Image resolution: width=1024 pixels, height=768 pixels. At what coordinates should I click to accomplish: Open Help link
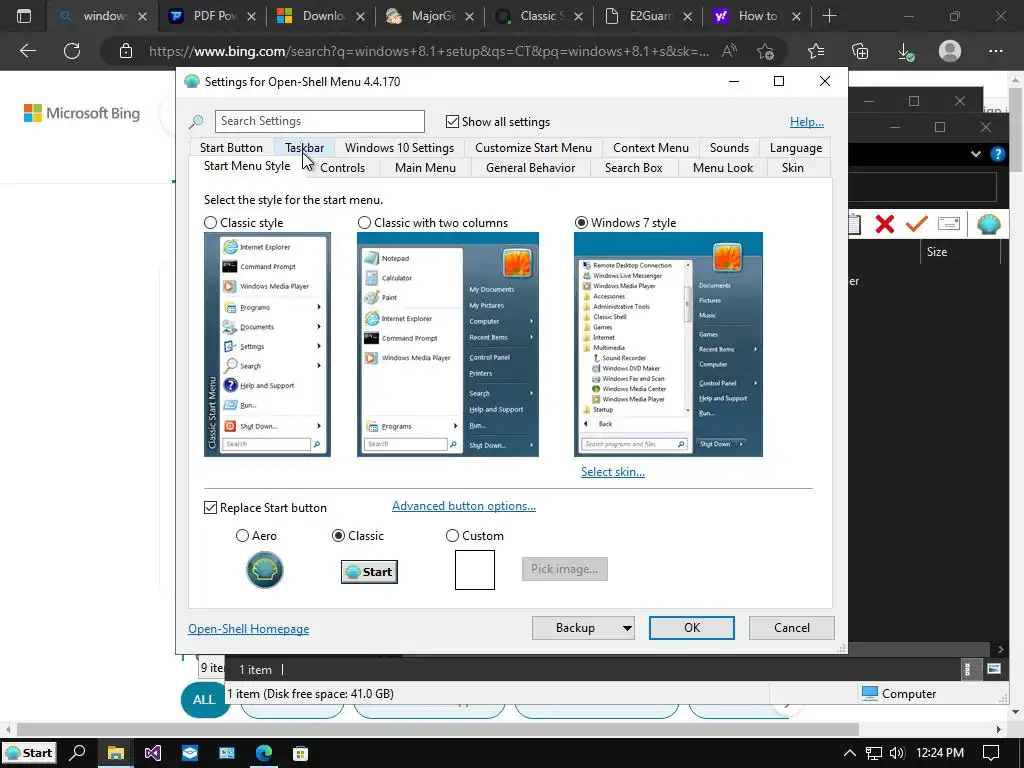click(807, 121)
